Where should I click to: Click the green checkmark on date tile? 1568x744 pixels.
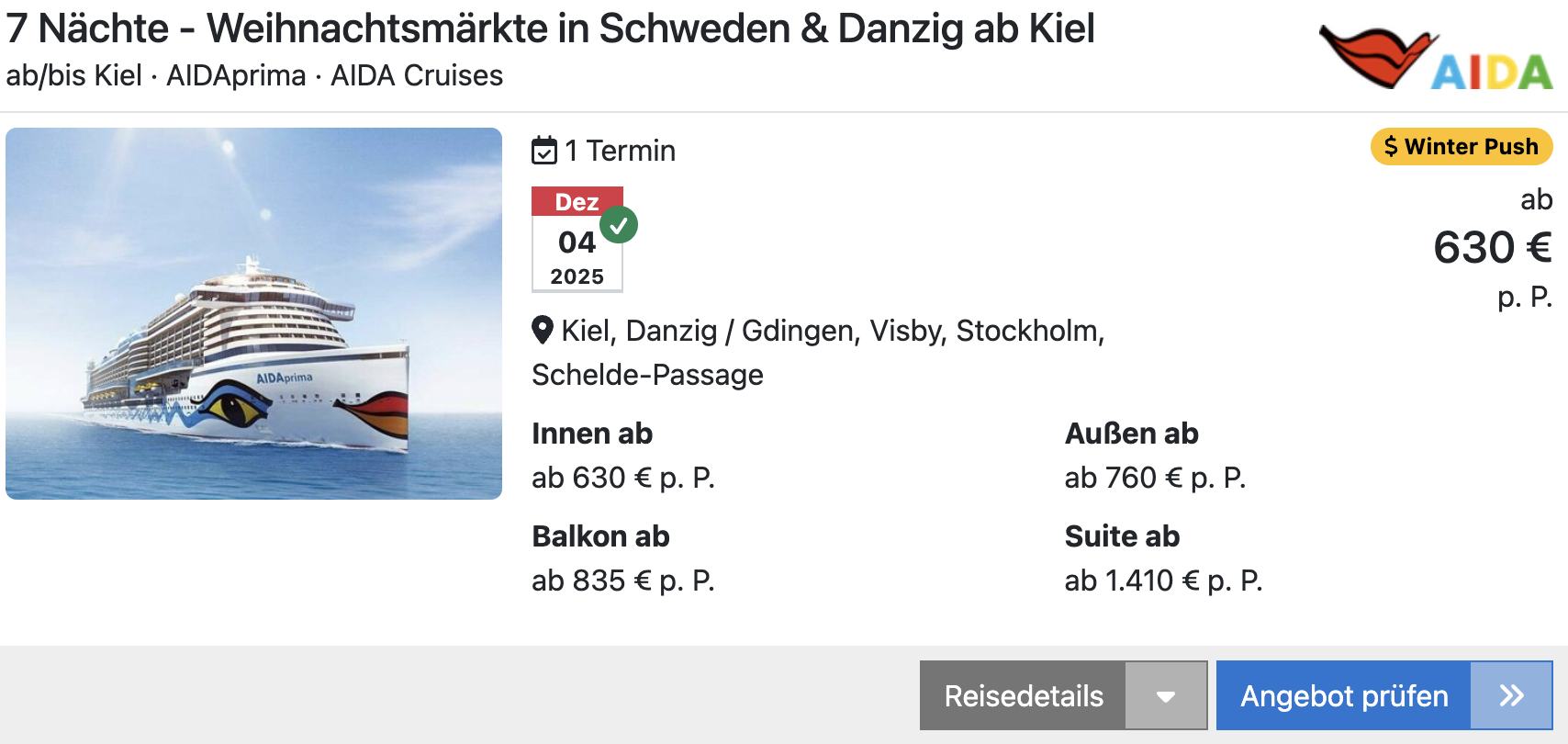(x=619, y=224)
